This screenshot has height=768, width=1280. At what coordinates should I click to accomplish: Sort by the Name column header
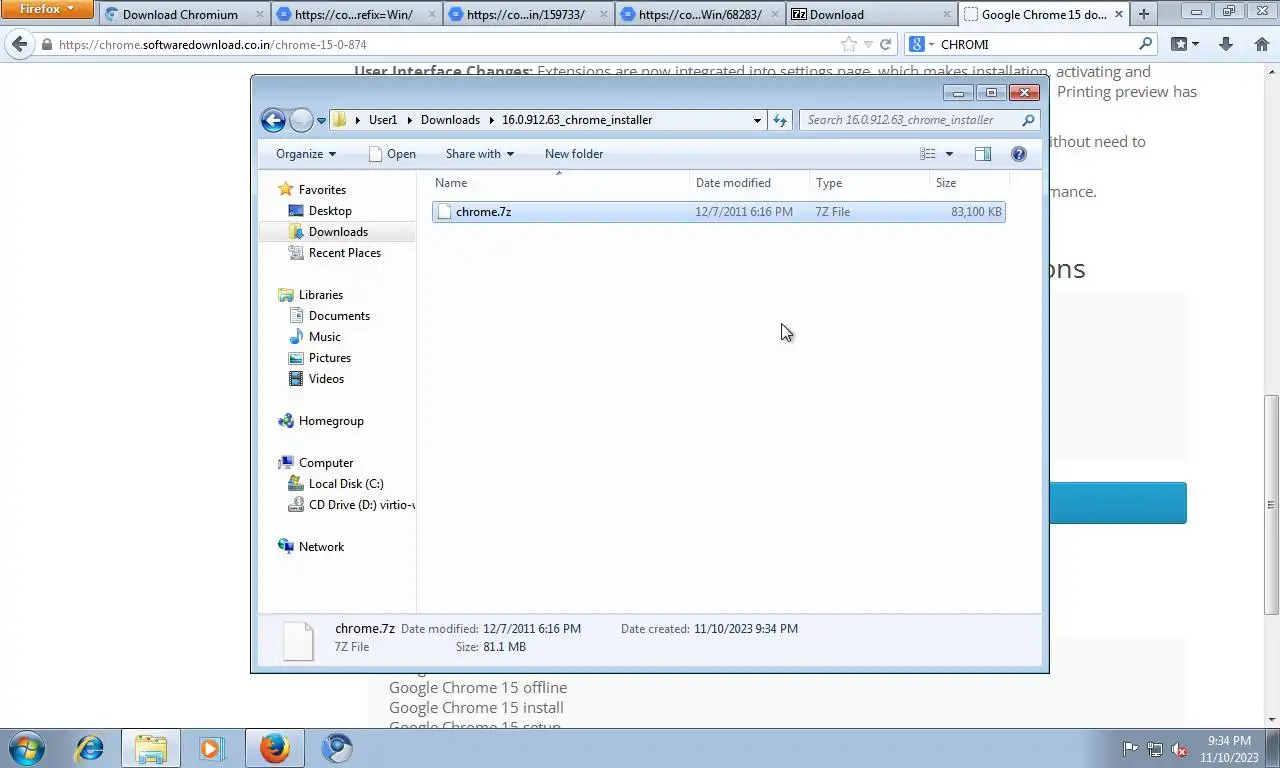pyautogui.click(x=560, y=183)
